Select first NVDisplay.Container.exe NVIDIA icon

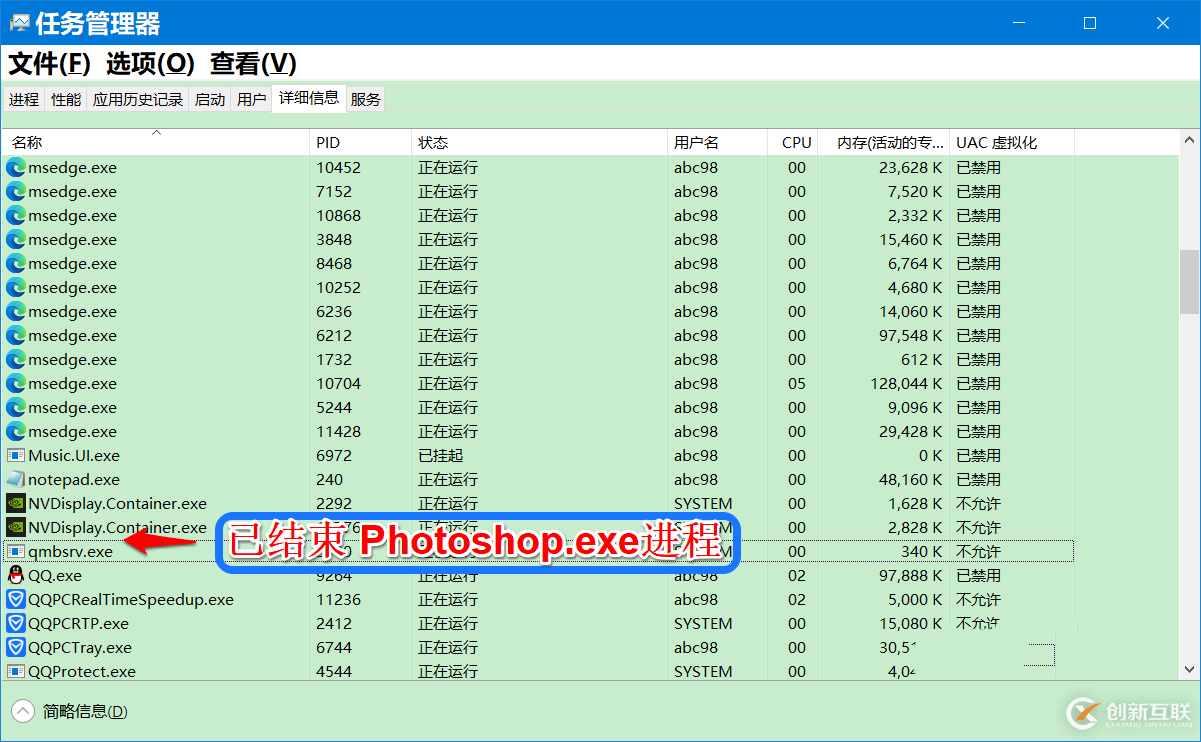[x=16, y=503]
